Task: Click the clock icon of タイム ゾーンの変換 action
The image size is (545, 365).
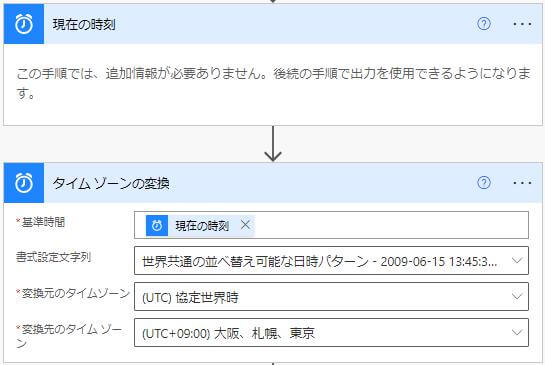Action: click(24, 183)
